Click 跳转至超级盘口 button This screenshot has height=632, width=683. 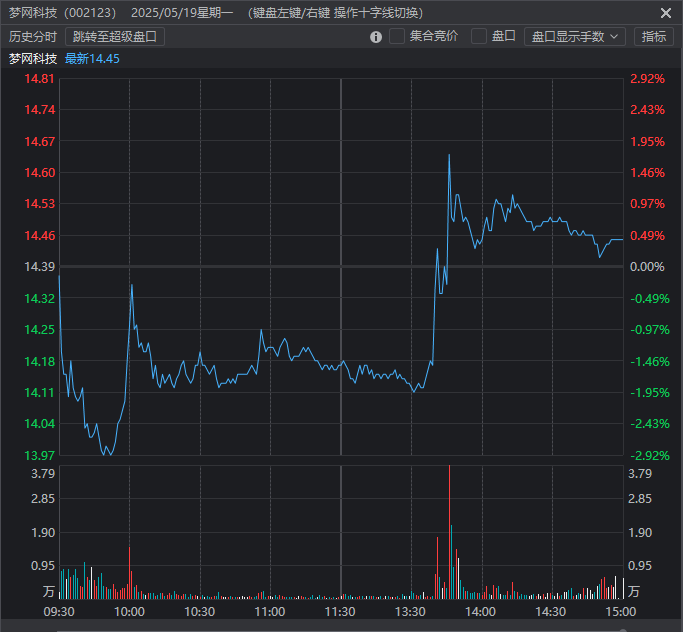(115, 37)
